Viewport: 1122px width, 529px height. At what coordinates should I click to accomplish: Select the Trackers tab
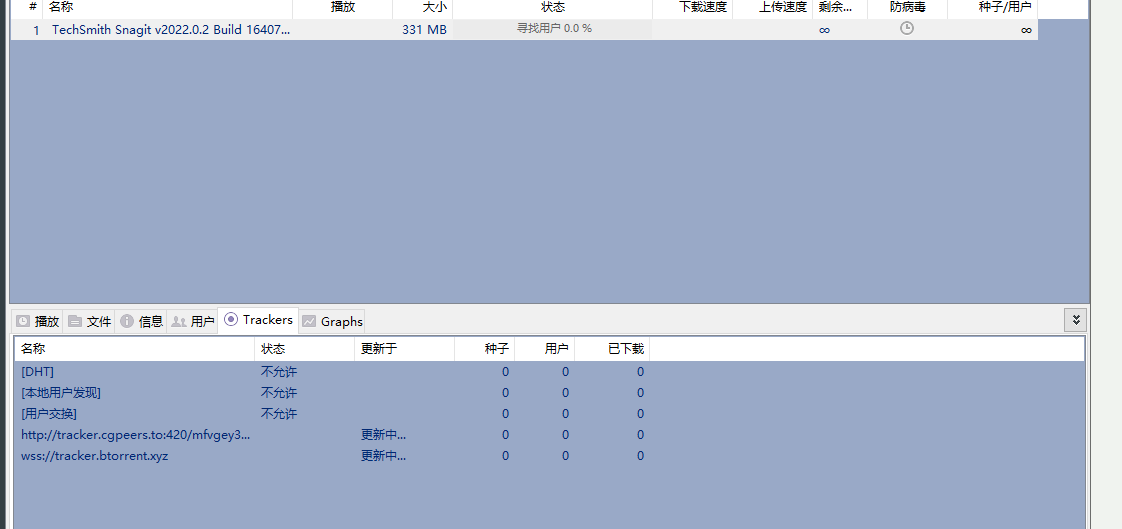(258, 320)
